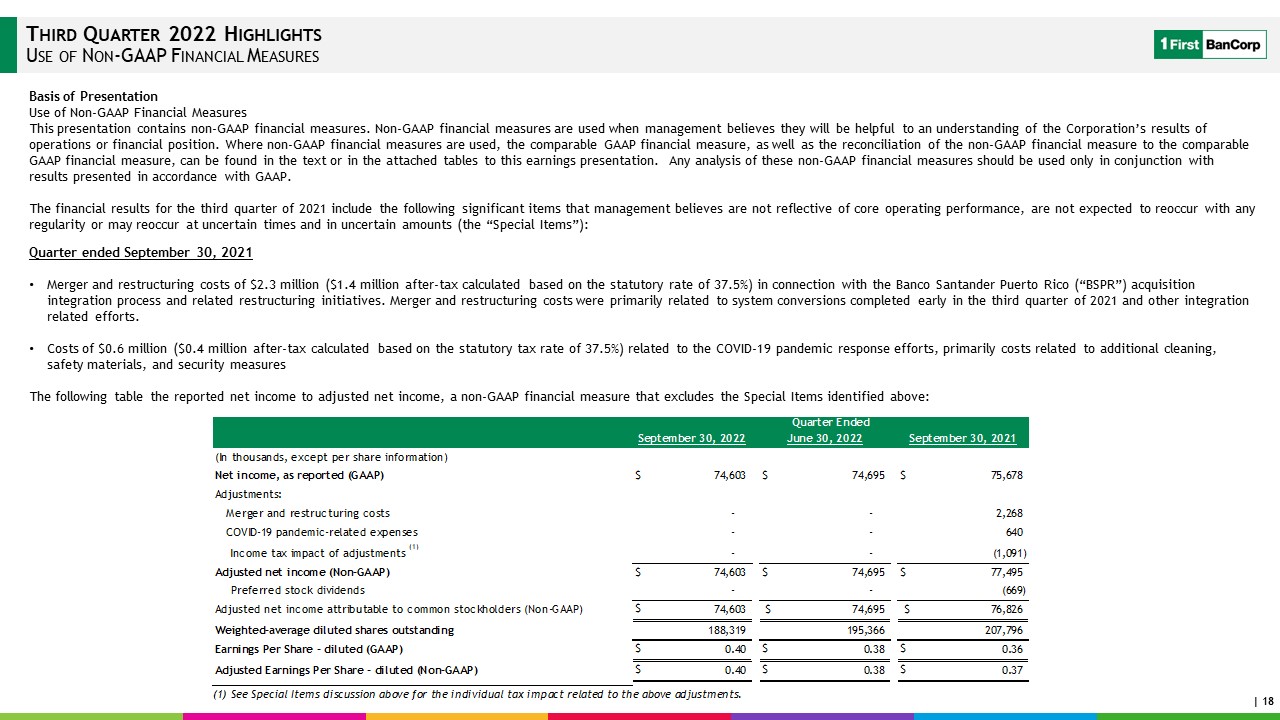Image resolution: width=1280 pixels, height=720 pixels.
Task: Select the September 30, 2022 column header
Action: pyautogui.click(x=691, y=438)
